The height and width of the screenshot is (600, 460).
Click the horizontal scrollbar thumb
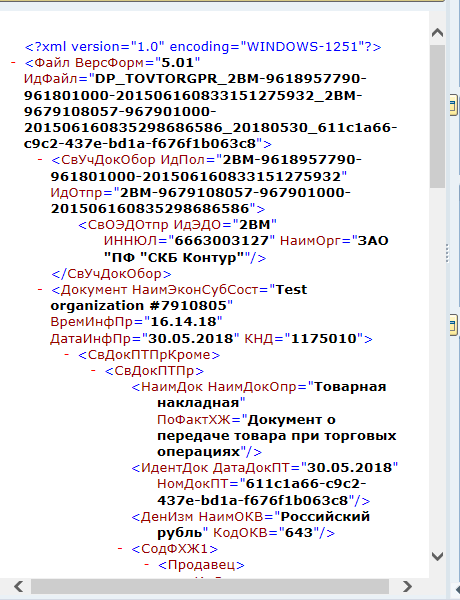210,586
